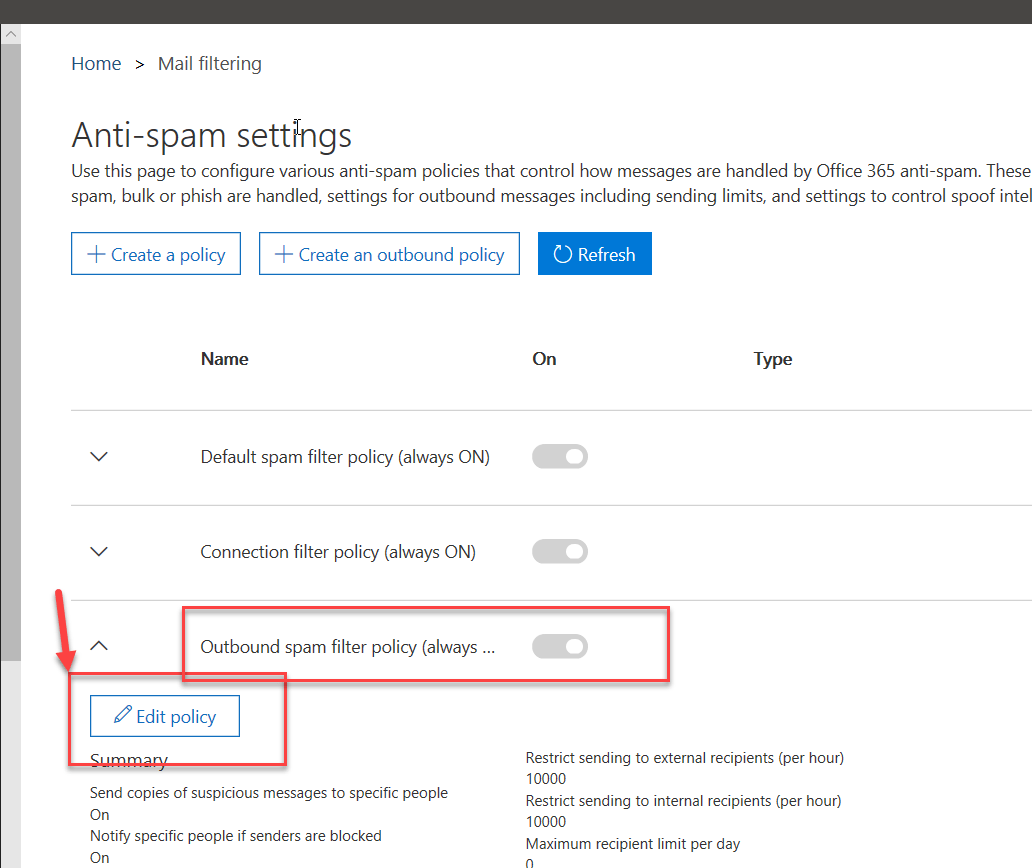
Task: Expand the Connection filter policy row
Action: click(x=98, y=551)
